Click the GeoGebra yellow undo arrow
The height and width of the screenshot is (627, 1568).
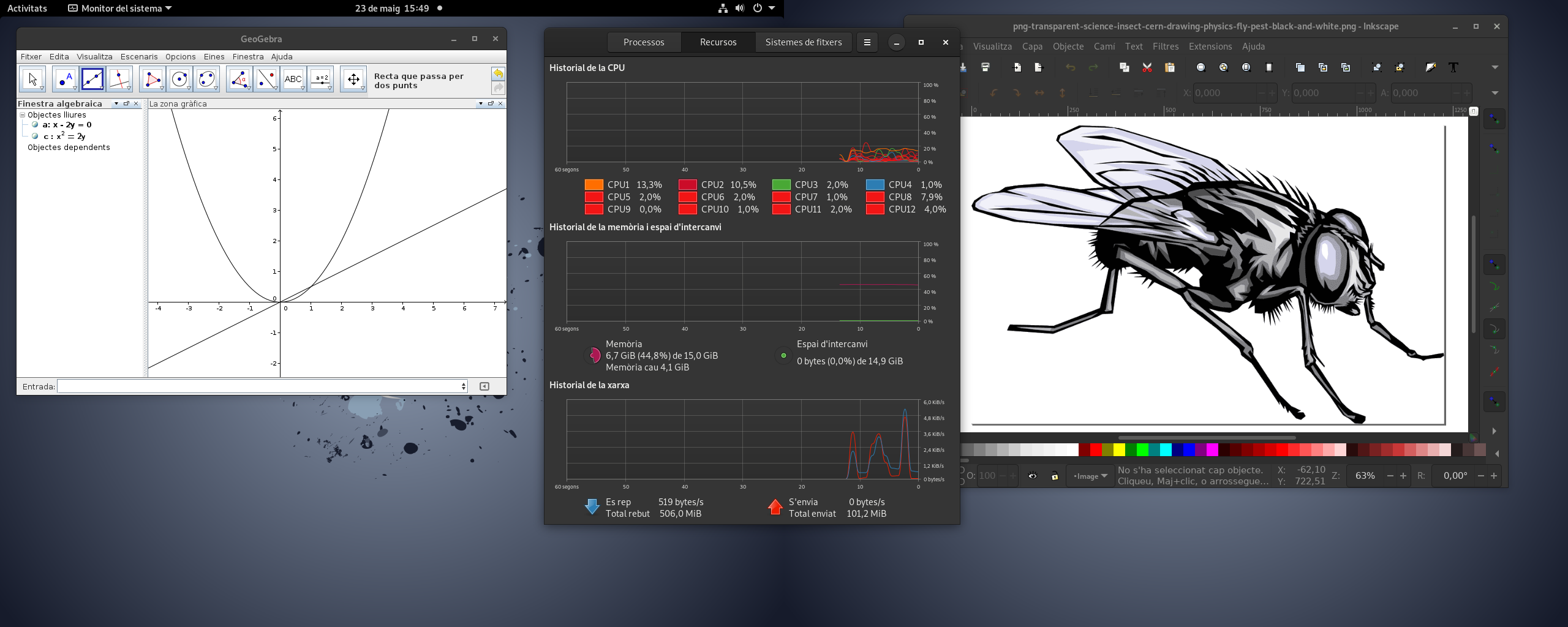[499, 73]
